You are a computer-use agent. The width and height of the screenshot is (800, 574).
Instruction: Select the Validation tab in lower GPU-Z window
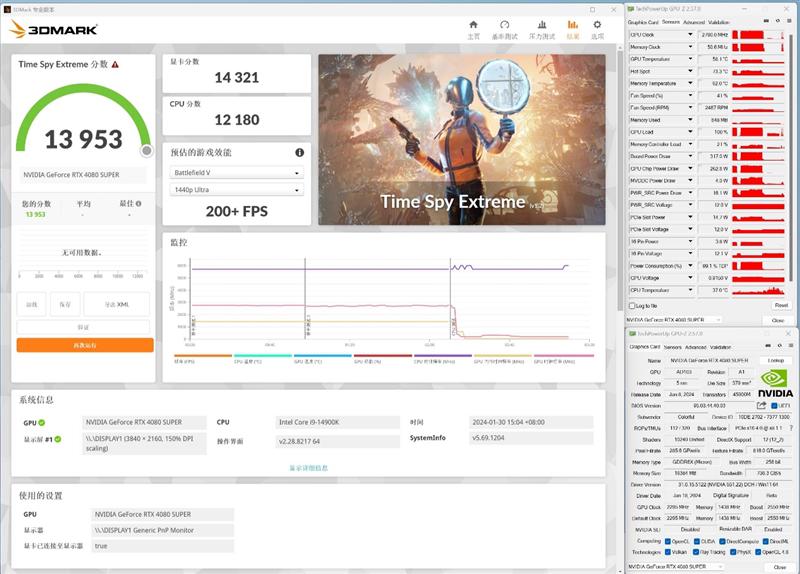click(x=720, y=347)
